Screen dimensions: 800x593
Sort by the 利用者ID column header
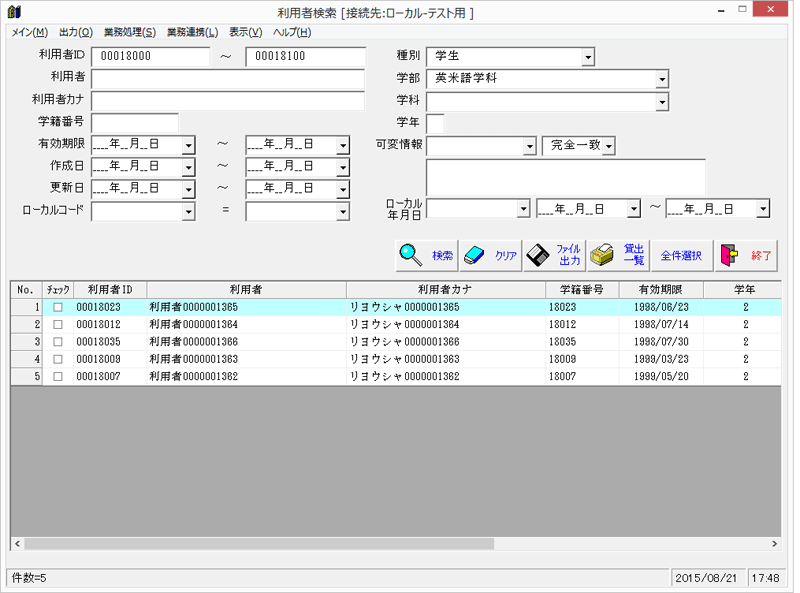pos(110,290)
